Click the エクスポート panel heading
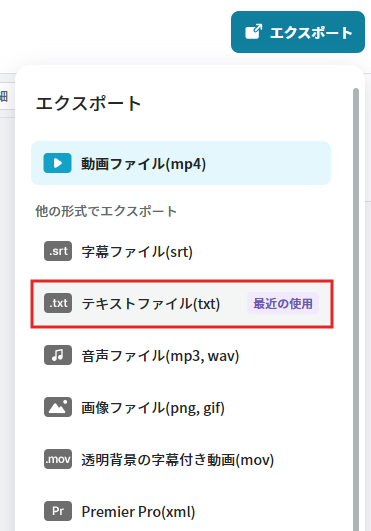 88,103
